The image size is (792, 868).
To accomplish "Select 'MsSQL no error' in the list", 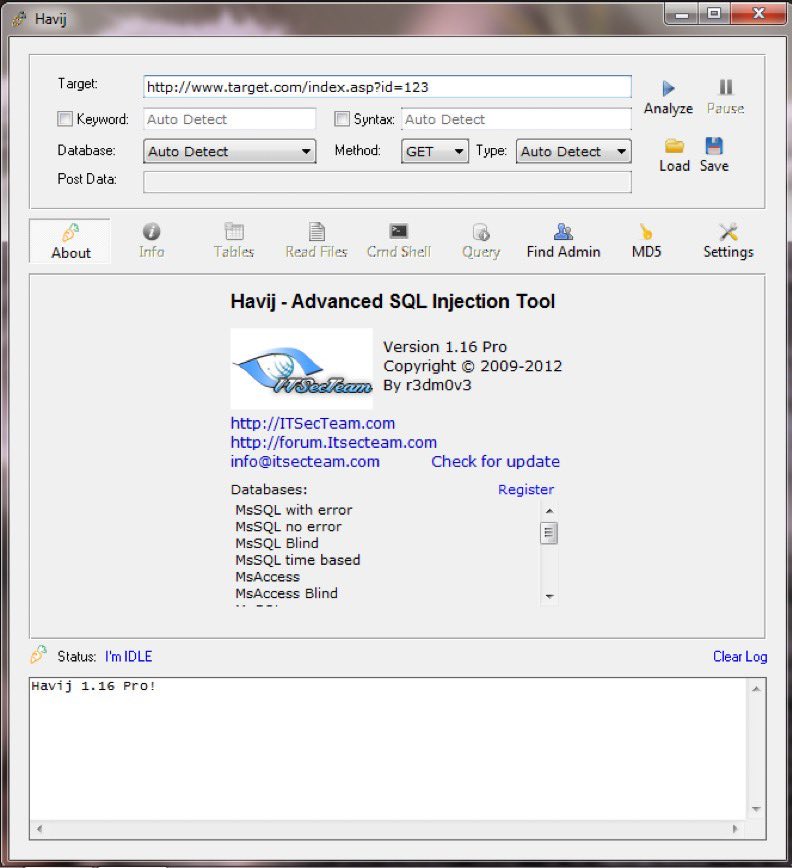I will pos(288,526).
